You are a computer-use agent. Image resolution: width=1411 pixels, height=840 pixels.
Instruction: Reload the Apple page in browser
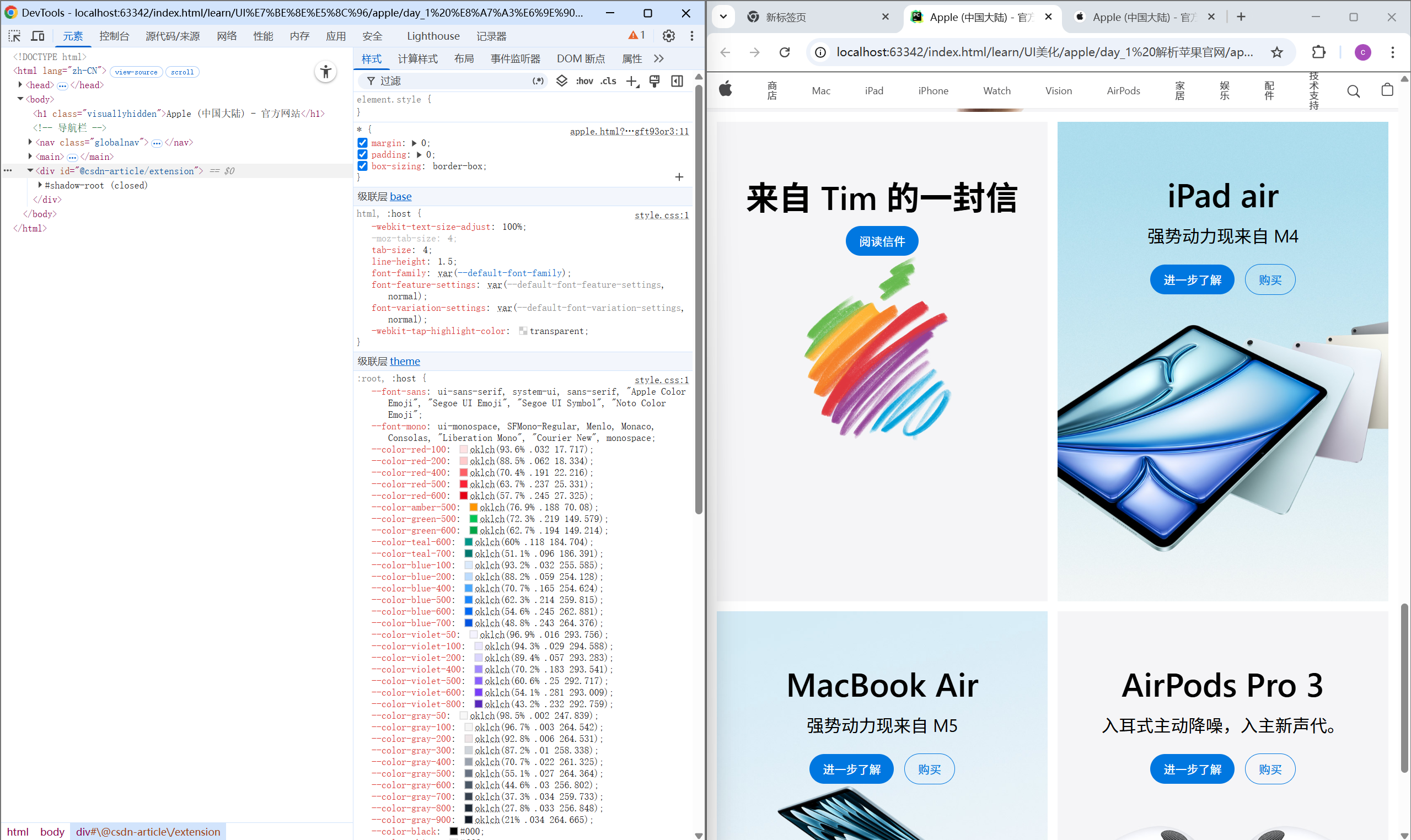click(x=785, y=53)
